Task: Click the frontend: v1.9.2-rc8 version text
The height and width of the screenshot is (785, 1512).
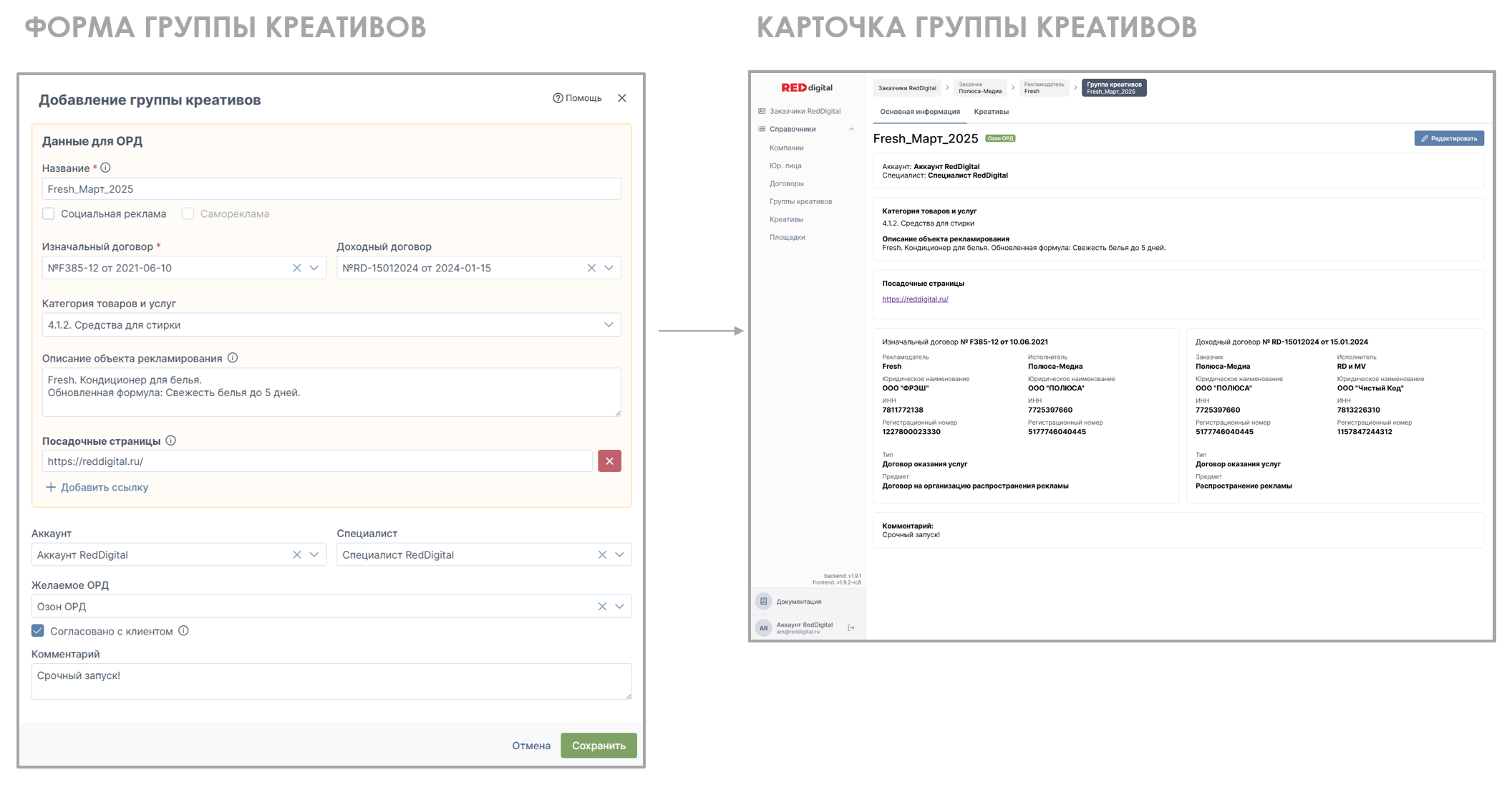Action: tap(837, 582)
